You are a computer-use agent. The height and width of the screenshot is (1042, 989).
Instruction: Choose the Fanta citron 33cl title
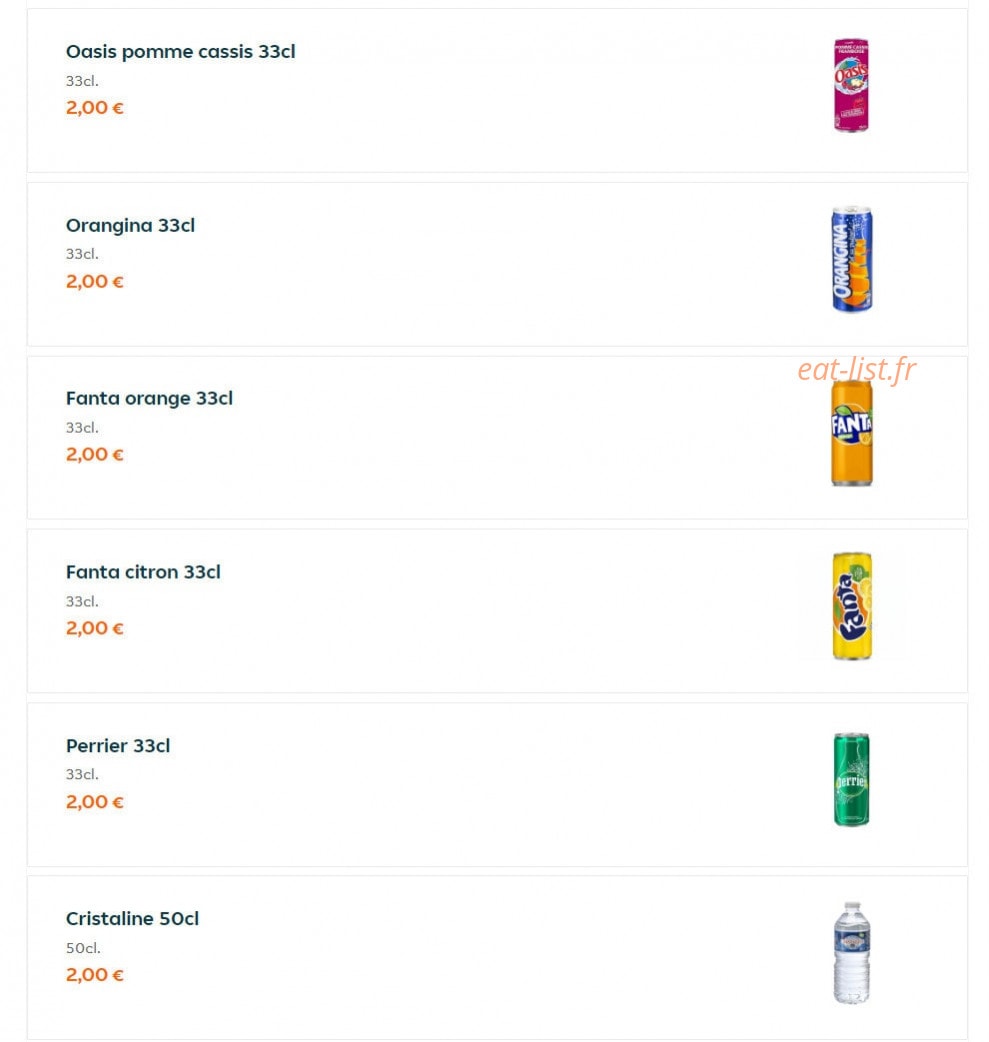143,572
